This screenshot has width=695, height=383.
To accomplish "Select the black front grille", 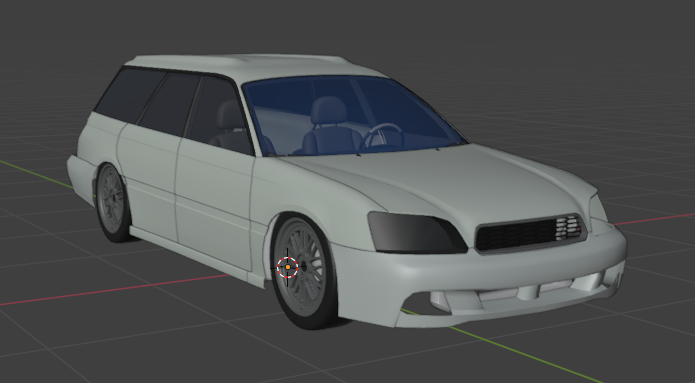I will (x=530, y=233).
